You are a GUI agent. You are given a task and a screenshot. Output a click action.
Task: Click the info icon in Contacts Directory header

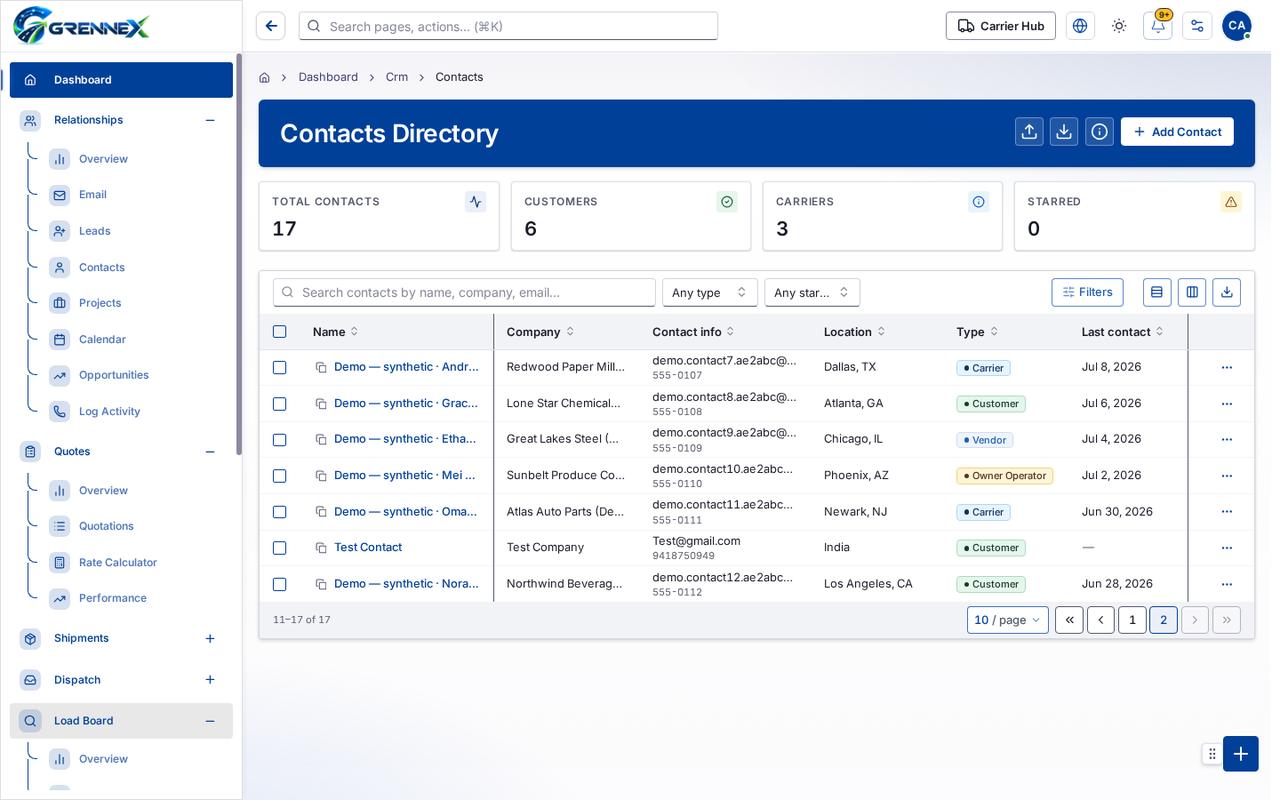coord(1099,132)
